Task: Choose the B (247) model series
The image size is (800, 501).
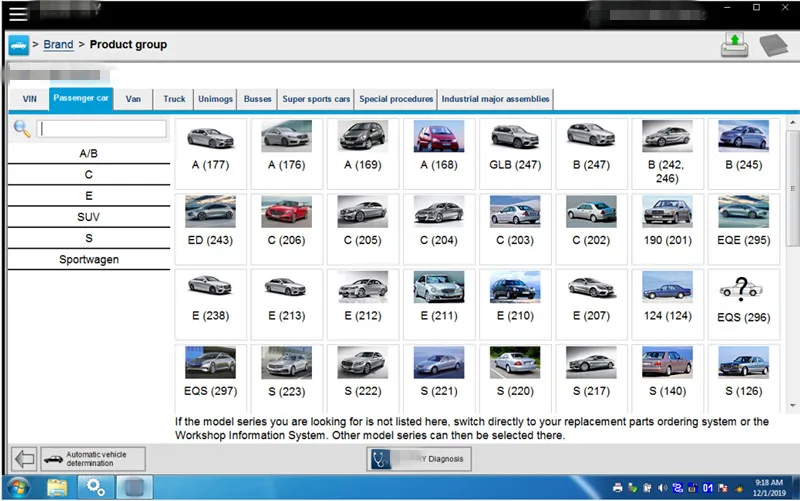Action: (x=591, y=154)
